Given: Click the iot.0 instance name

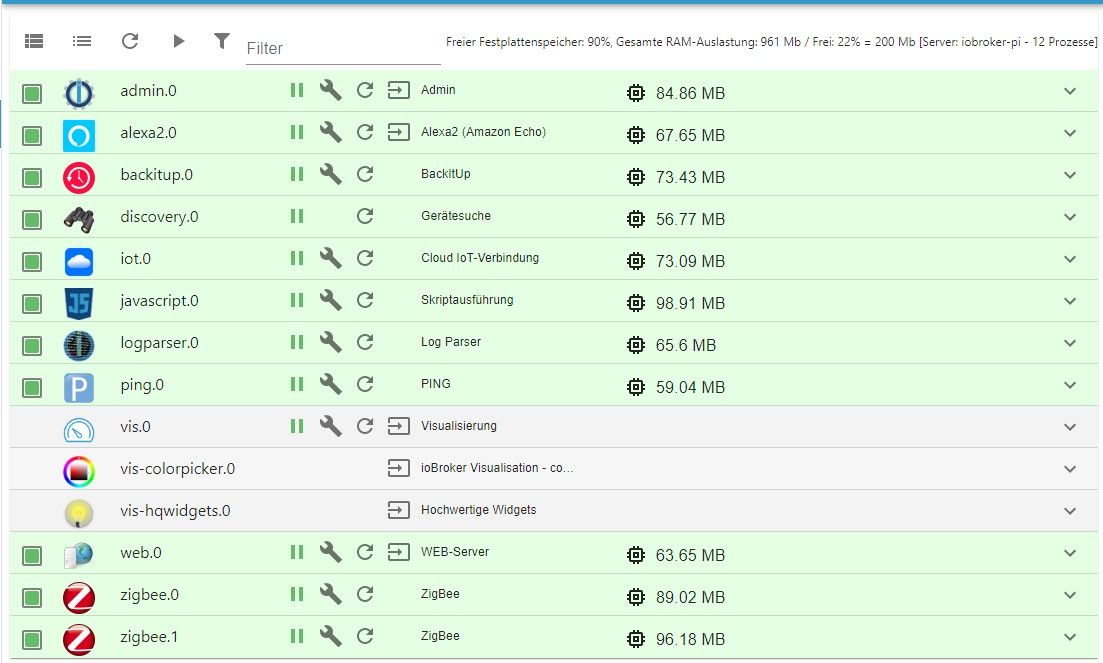Looking at the screenshot, I should click(x=135, y=259).
